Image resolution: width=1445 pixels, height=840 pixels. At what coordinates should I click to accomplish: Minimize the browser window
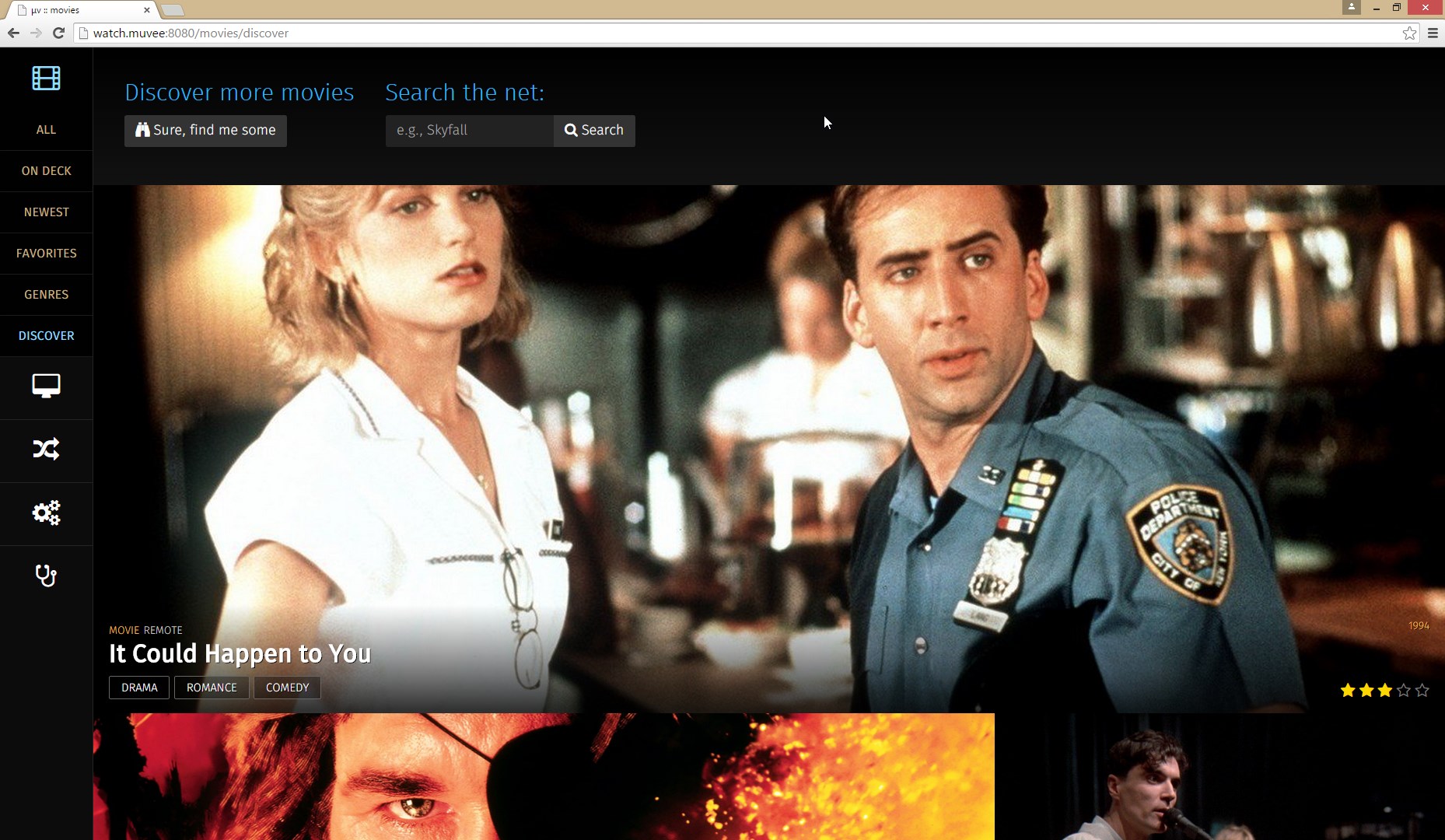[1377, 7]
